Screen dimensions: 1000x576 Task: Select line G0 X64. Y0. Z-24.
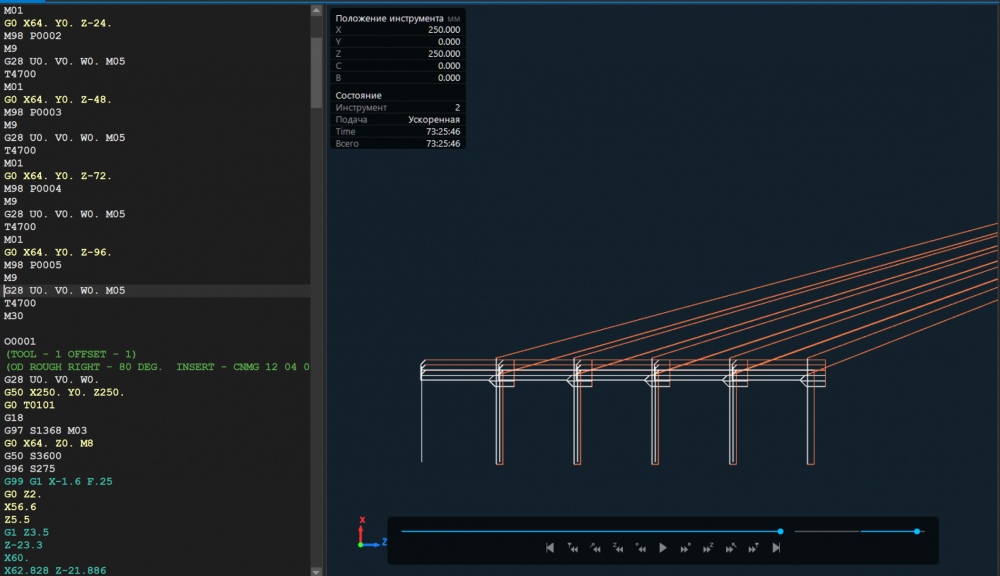point(58,23)
